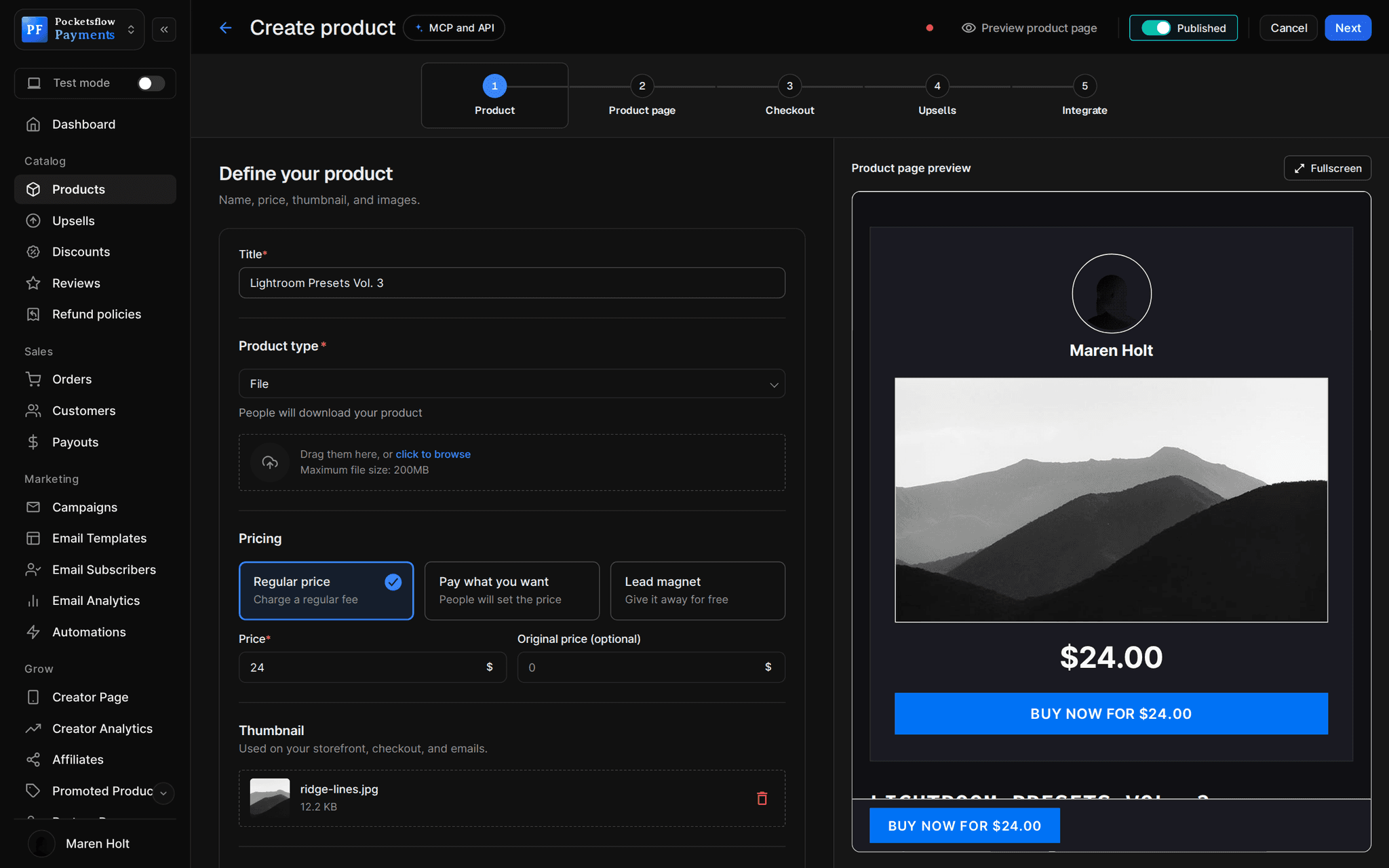This screenshot has height=868, width=1389.
Task: Click the '12.2 KB' file size text
Action: [x=319, y=807]
